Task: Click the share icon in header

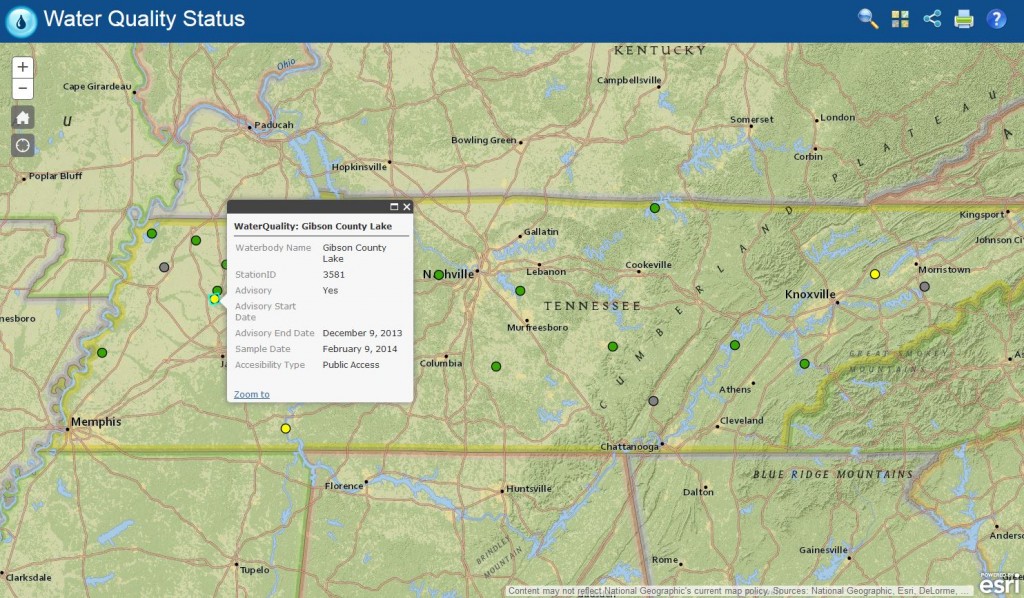Action: (932, 19)
